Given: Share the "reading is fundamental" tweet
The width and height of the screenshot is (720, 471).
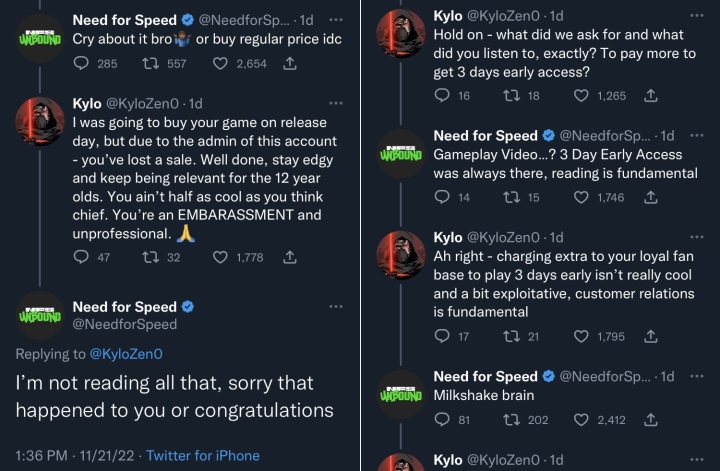Looking at the screenshot, I should point(650,198).
